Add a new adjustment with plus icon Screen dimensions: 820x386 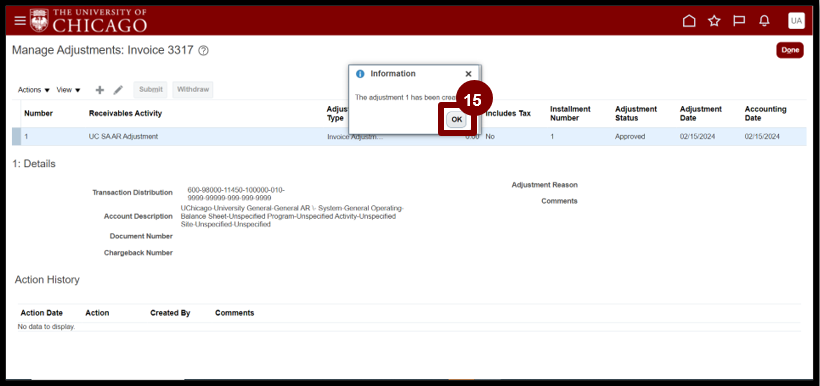coord(99,90)
